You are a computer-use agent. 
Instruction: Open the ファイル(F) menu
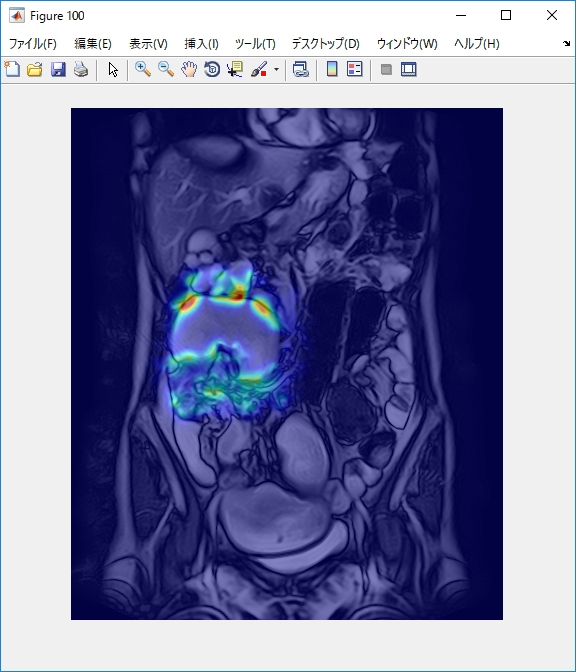[33, 44]
